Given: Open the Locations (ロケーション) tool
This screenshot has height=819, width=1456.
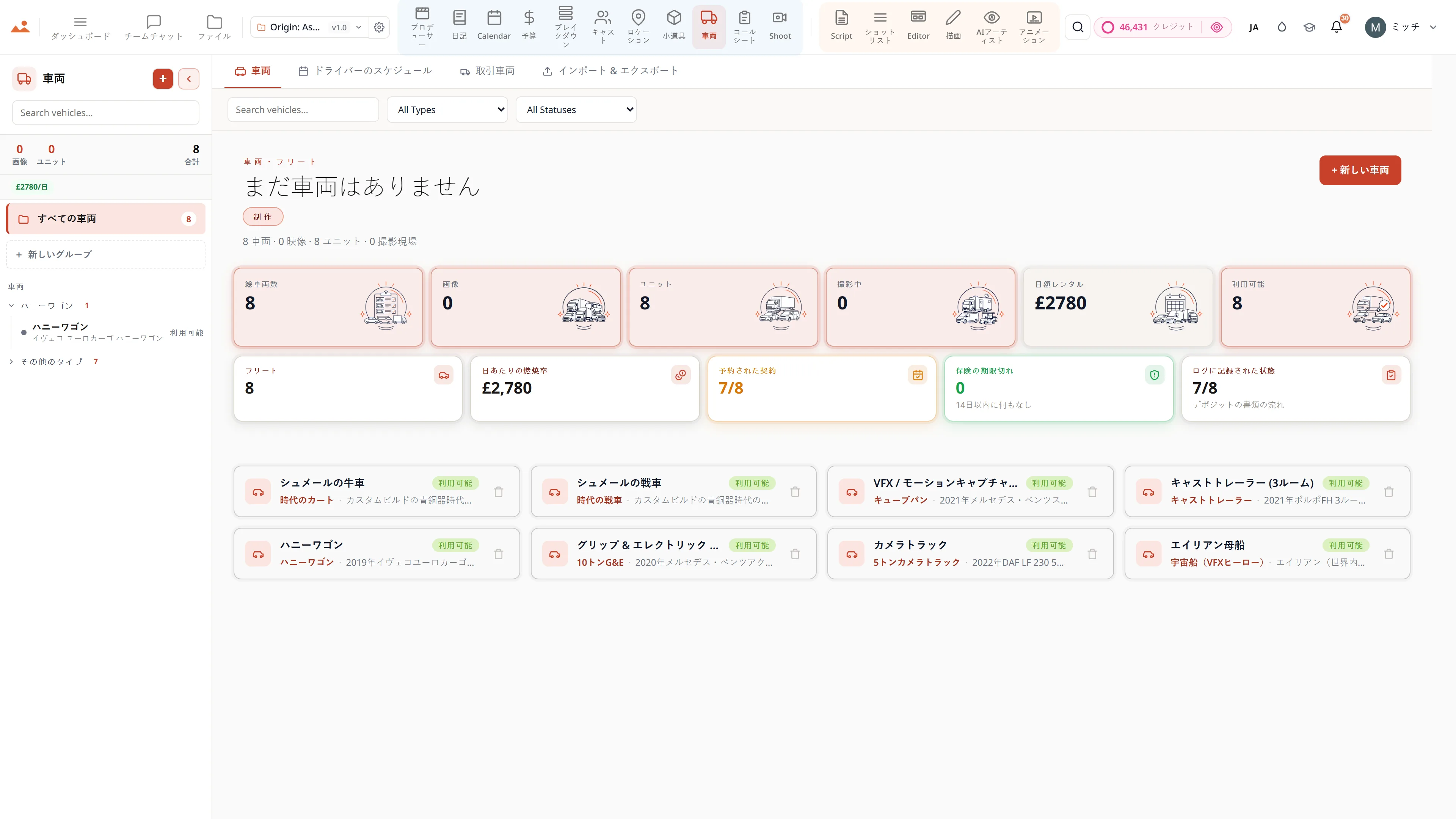Looking at the screenshot, I should tap(638, 27).
